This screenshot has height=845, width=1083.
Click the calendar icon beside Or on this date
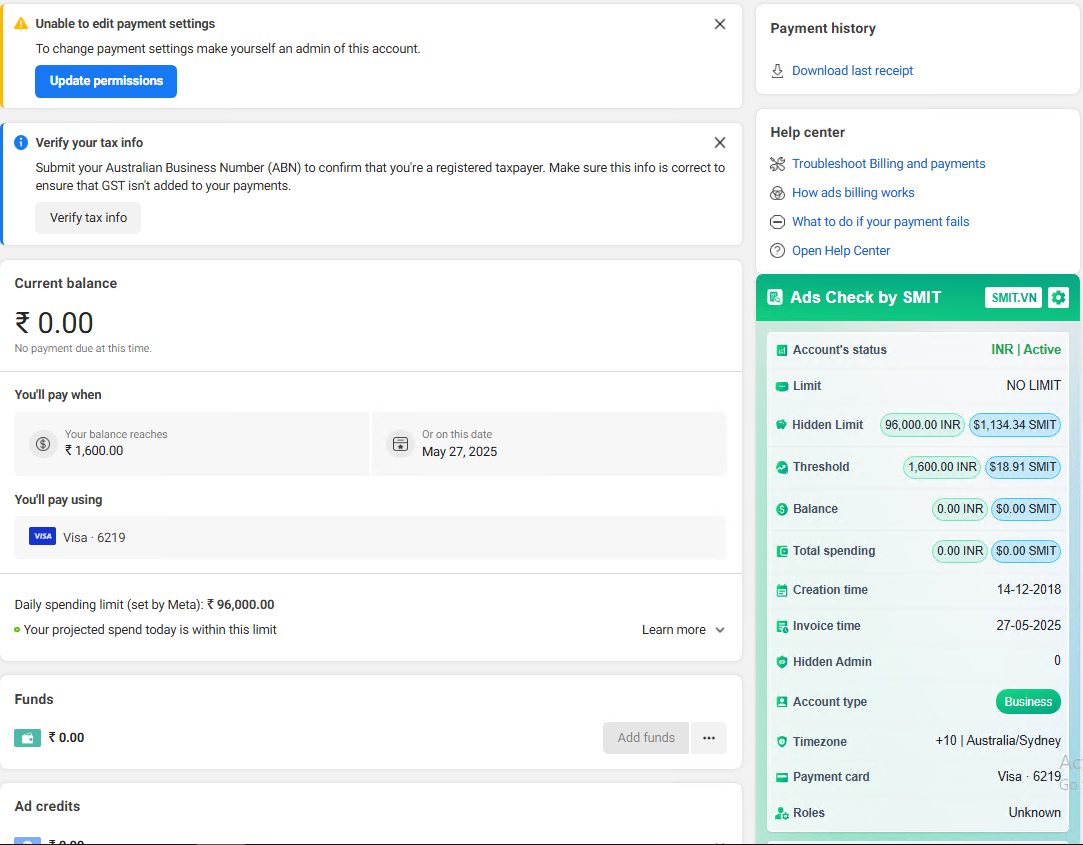tap(401, 444)
